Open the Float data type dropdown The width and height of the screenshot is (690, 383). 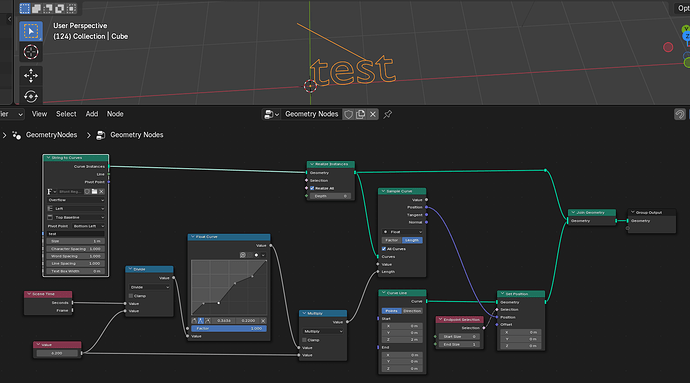coord(402,232)
